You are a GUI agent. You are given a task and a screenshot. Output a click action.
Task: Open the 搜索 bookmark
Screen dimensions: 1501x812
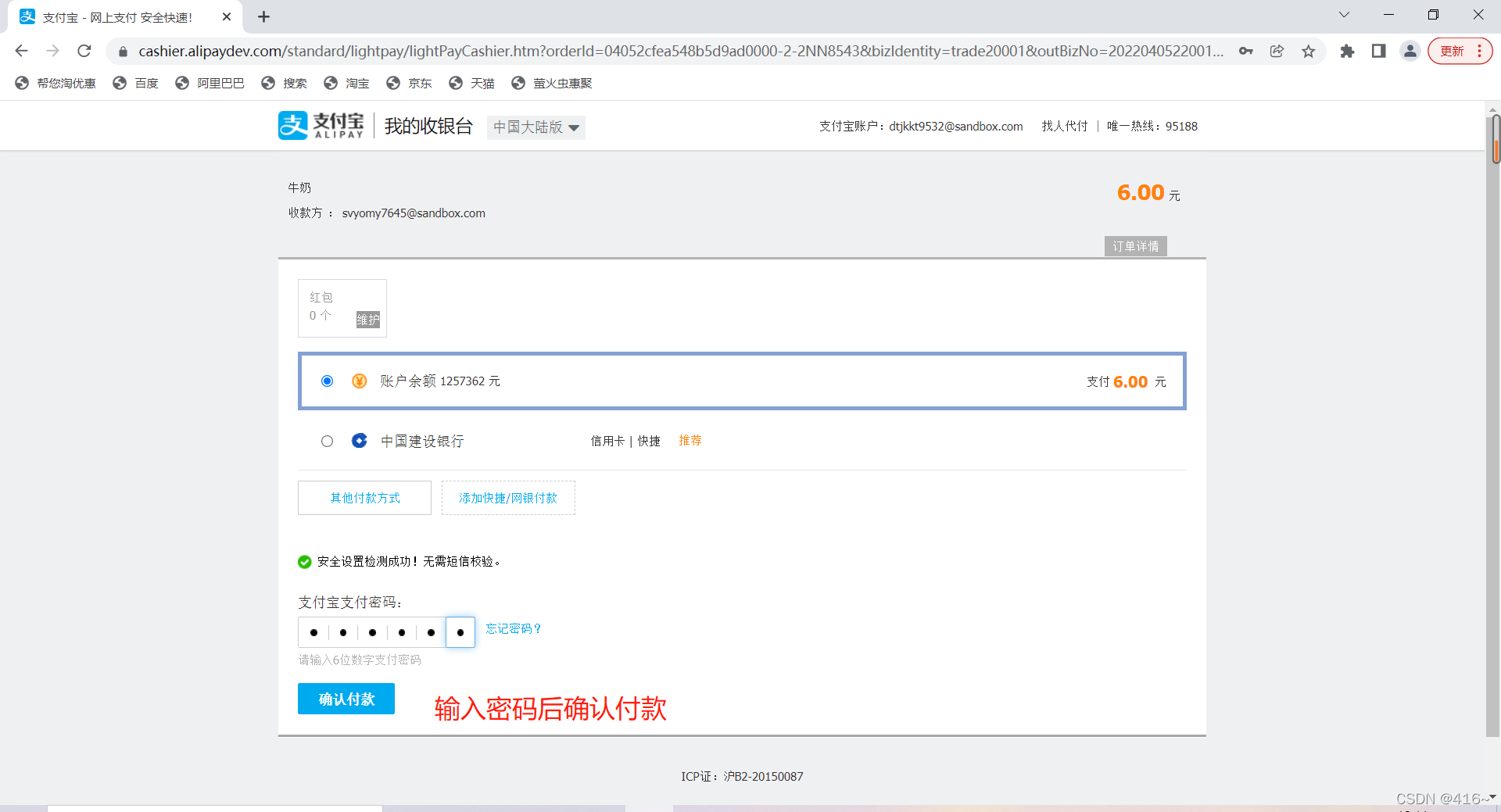pos(285,83)
